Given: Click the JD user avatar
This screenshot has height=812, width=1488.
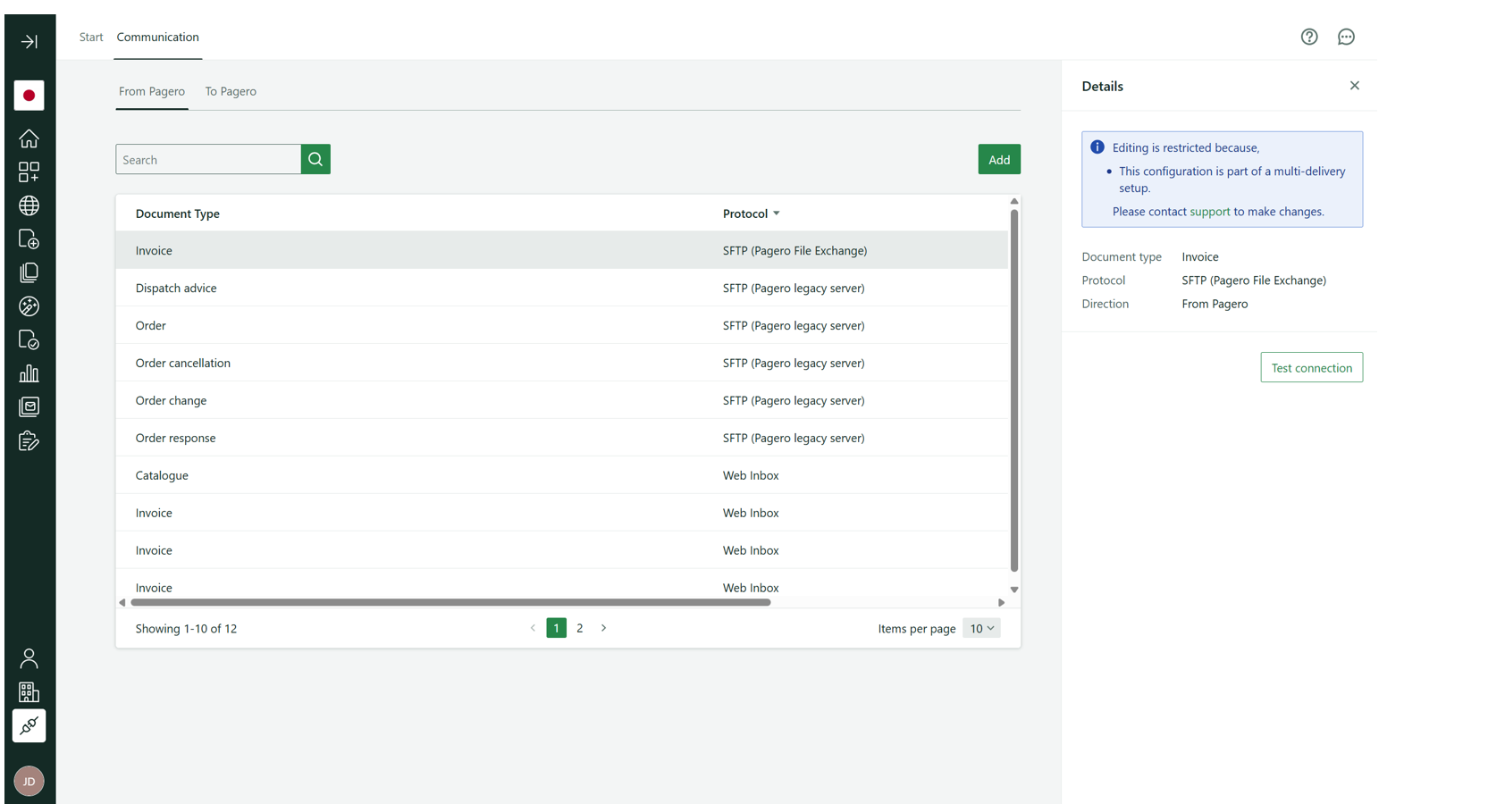Looking at the screenshot, I should pyautogui.click(x=29, y=782).
